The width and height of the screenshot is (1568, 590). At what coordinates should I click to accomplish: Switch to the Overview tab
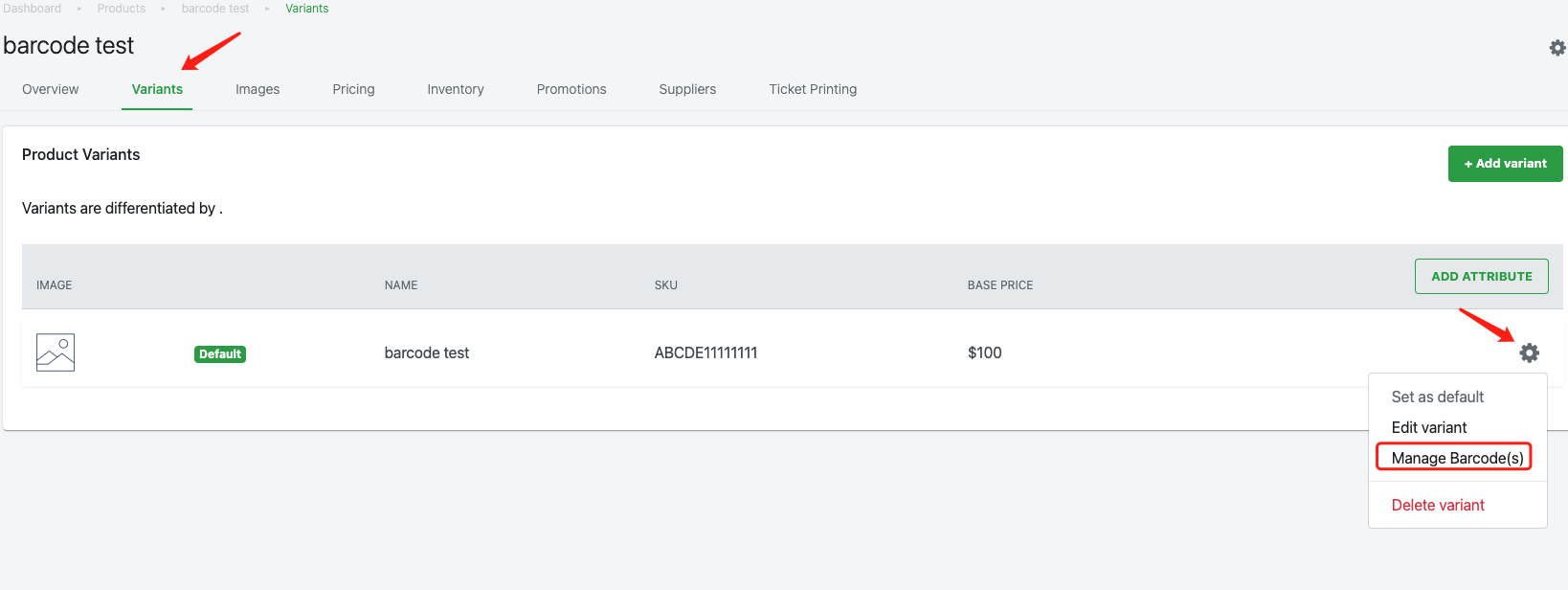(x=51, y=89)
